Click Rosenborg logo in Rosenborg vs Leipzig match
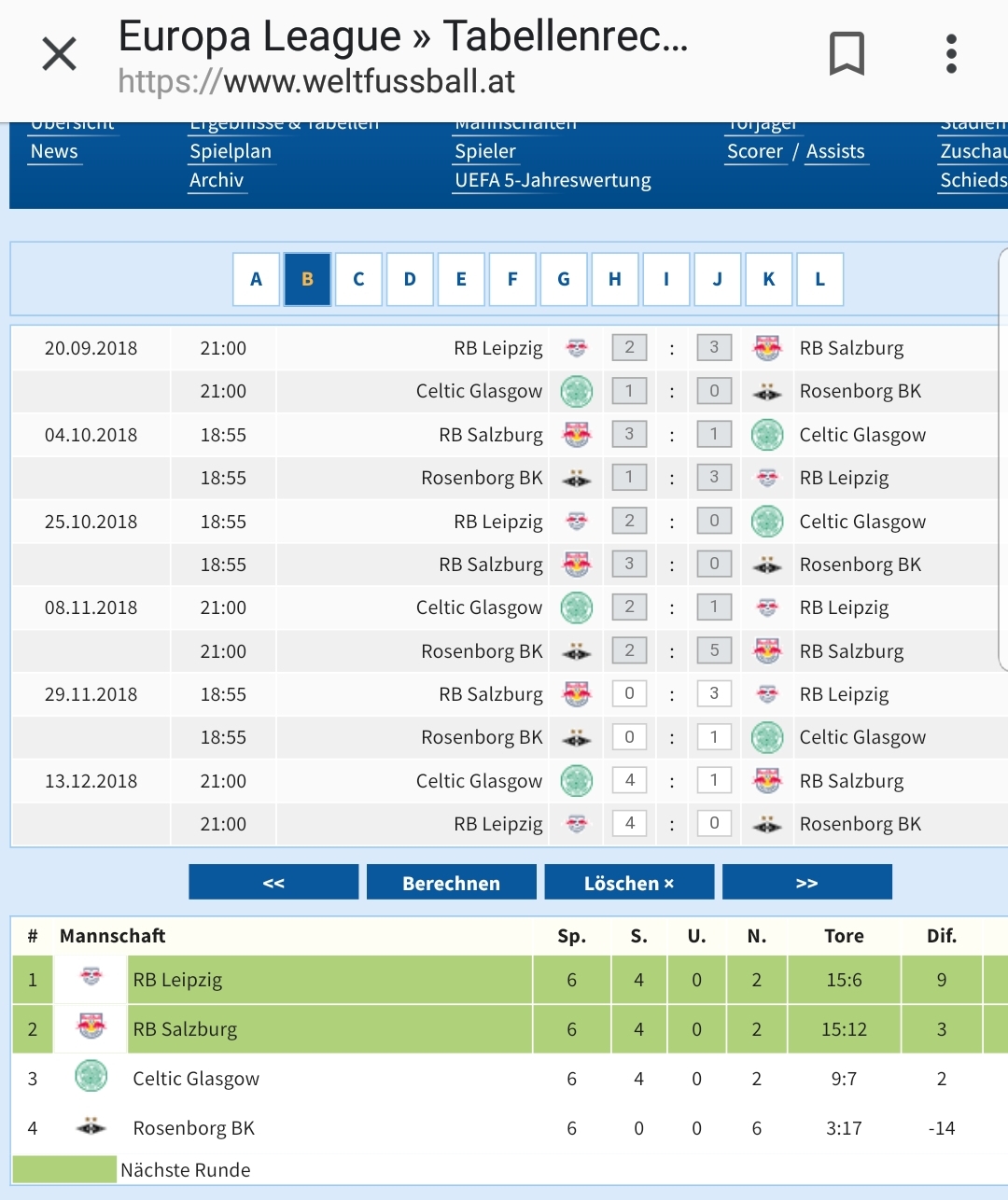 click(x=577, y=479)
